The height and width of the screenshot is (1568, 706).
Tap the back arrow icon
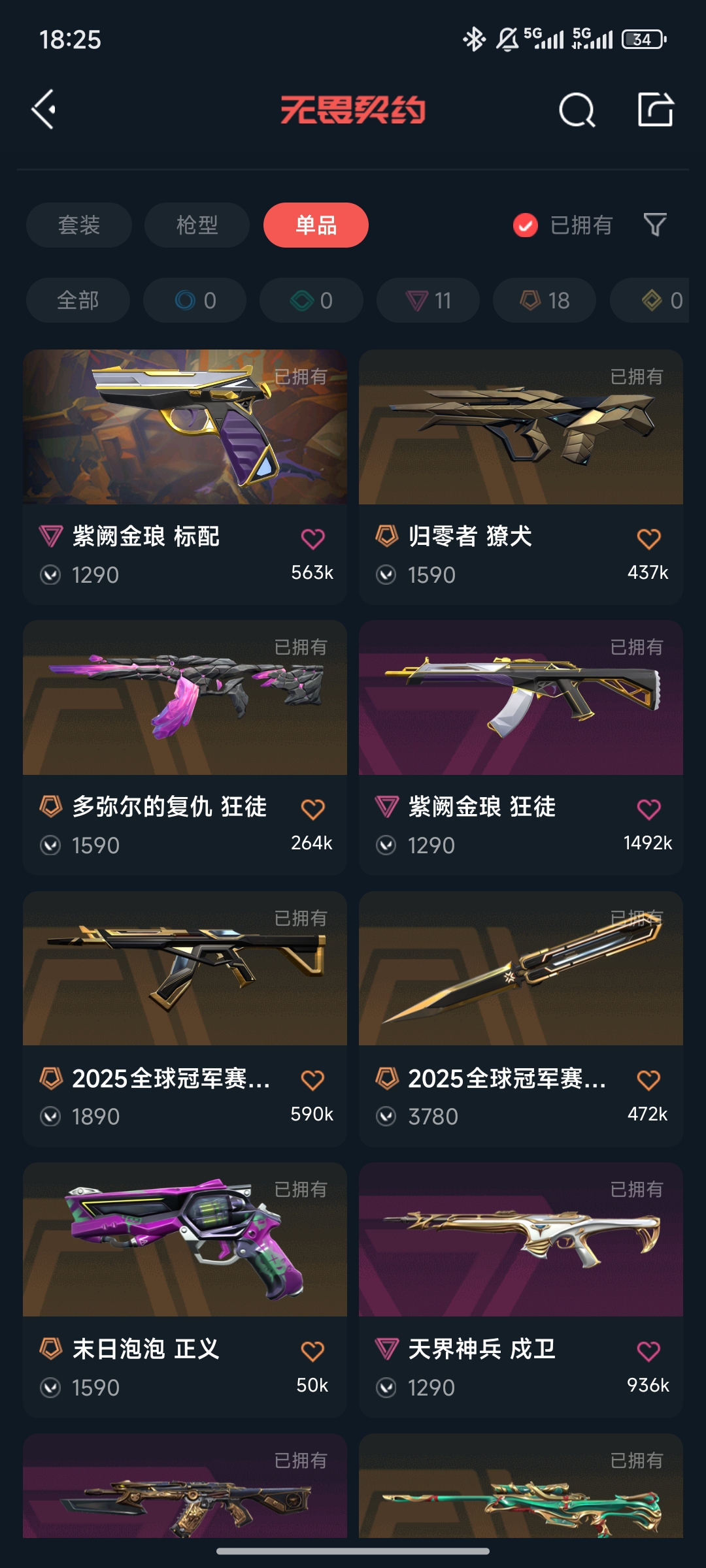pyautogui.click(x=44, y=109)
